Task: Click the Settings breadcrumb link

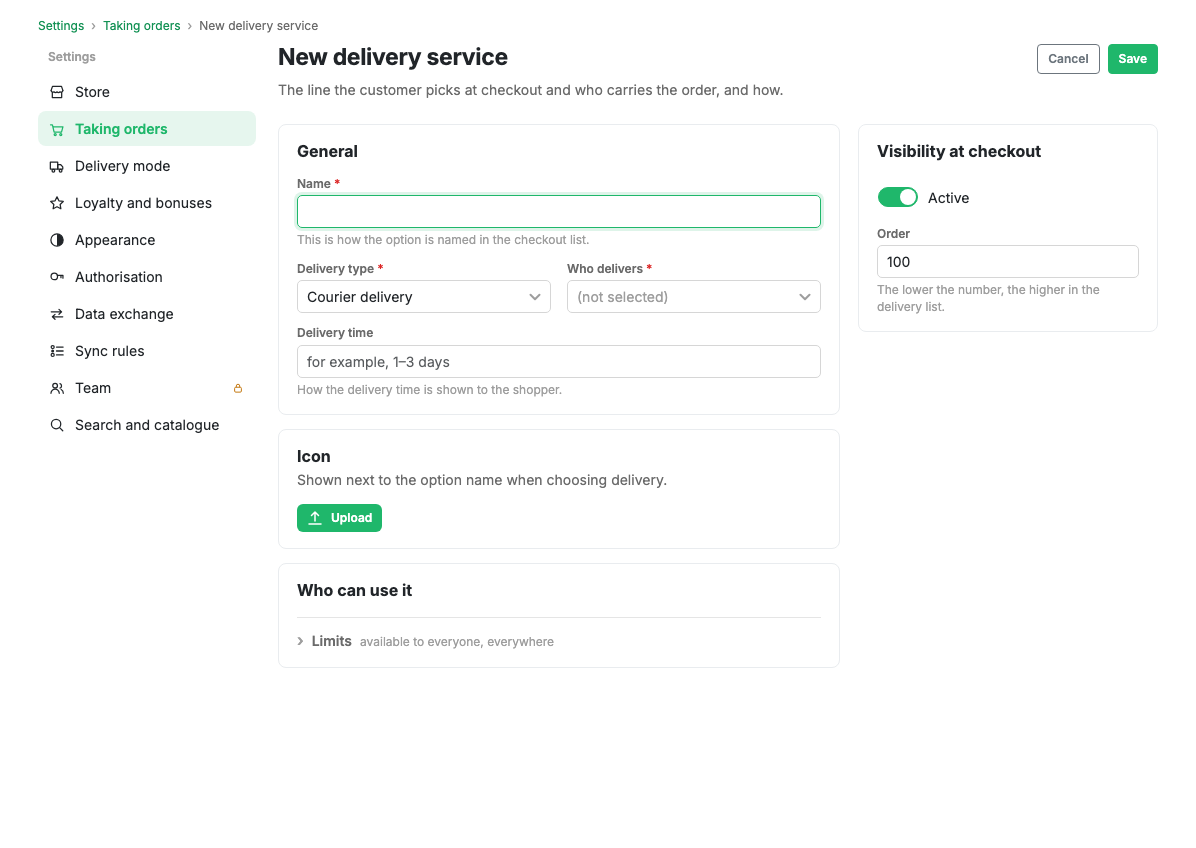Action: coord(61,26)
